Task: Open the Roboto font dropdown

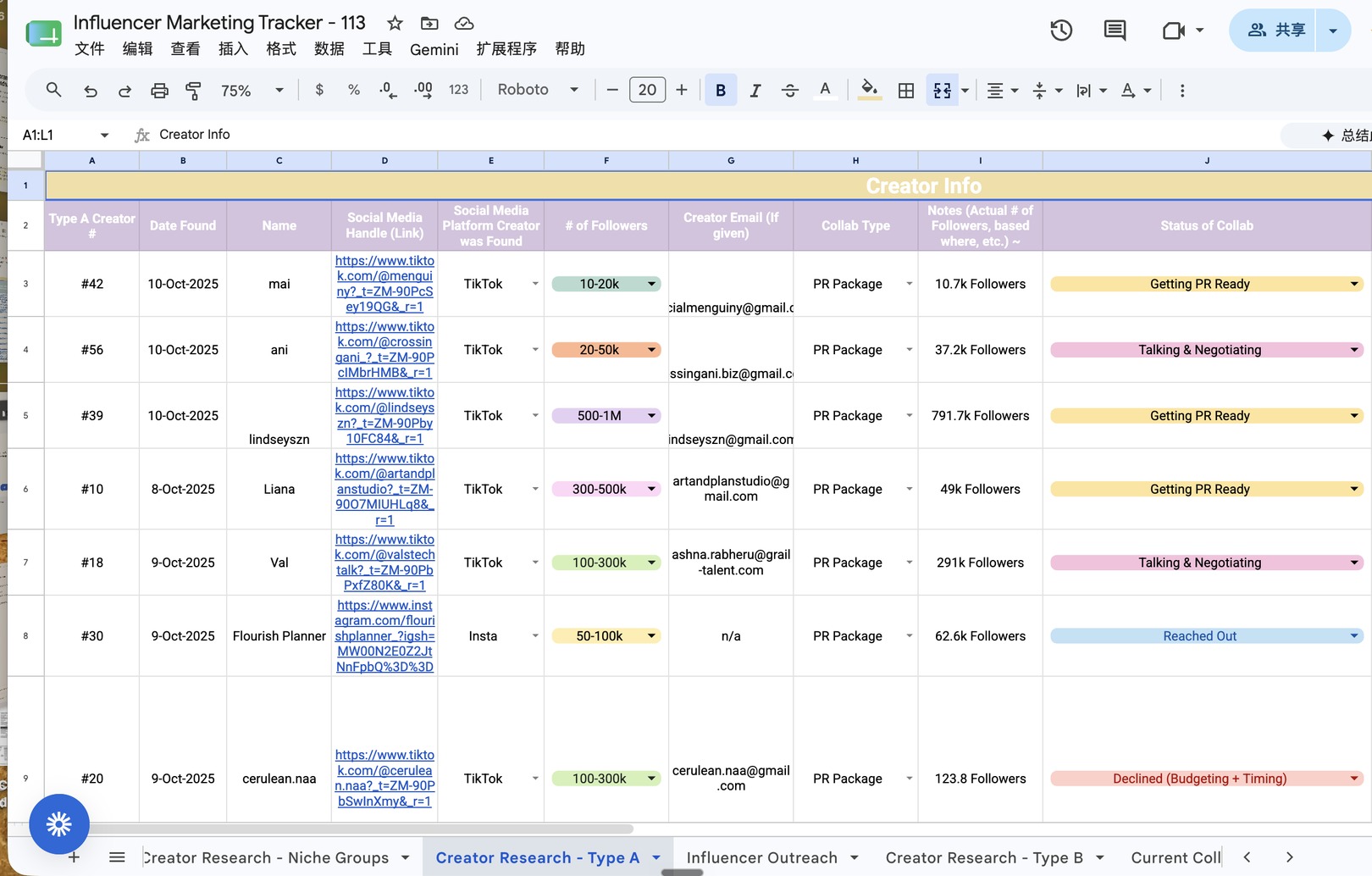Action: pos(538,90)
